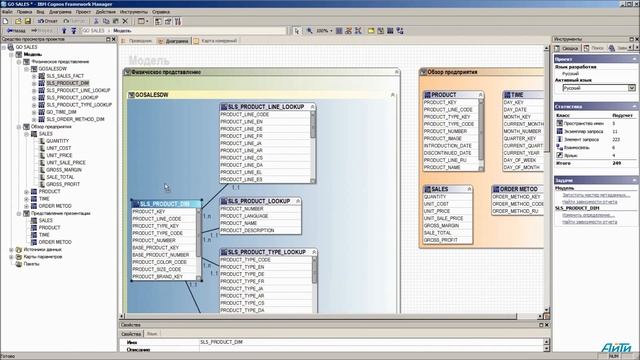Collapse the GOSALESDW tree node
The height and width of the screenshot is (360, 640).
click(x=27, y=69)
